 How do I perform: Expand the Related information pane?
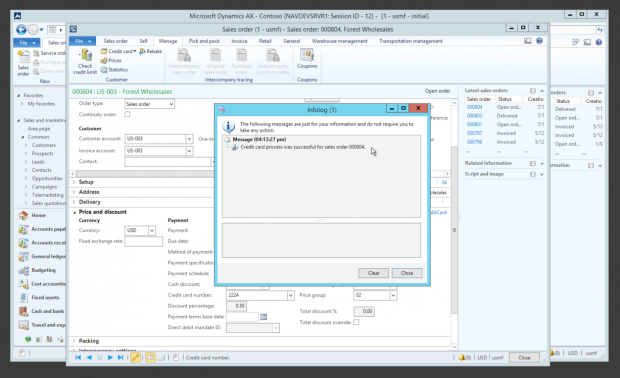542,163
